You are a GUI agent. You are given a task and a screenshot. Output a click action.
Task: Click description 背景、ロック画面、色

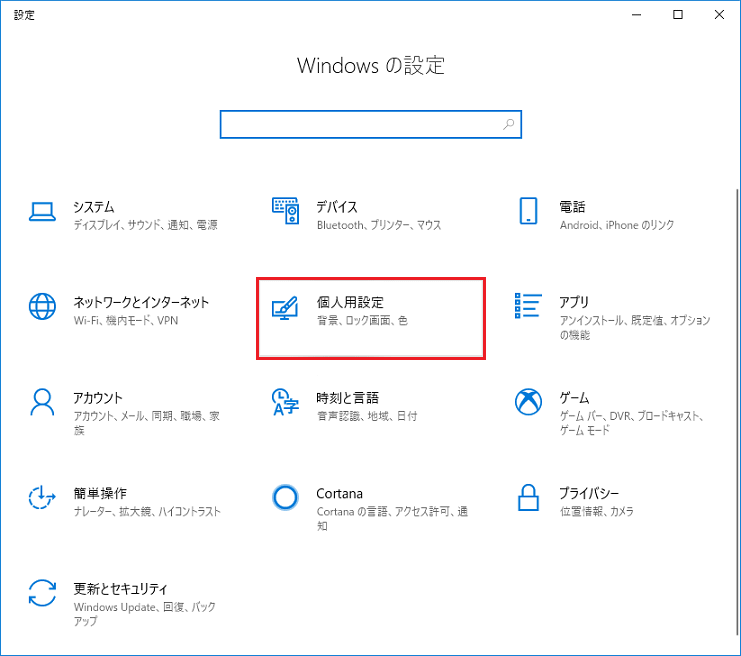[x=362, y=320]
